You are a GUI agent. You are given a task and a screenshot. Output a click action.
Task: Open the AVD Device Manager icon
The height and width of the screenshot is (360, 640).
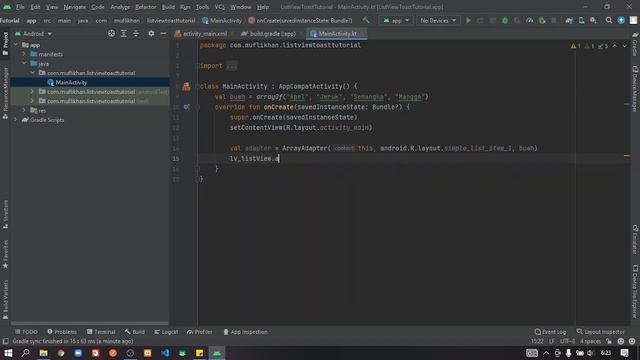[x=581, y=20]
